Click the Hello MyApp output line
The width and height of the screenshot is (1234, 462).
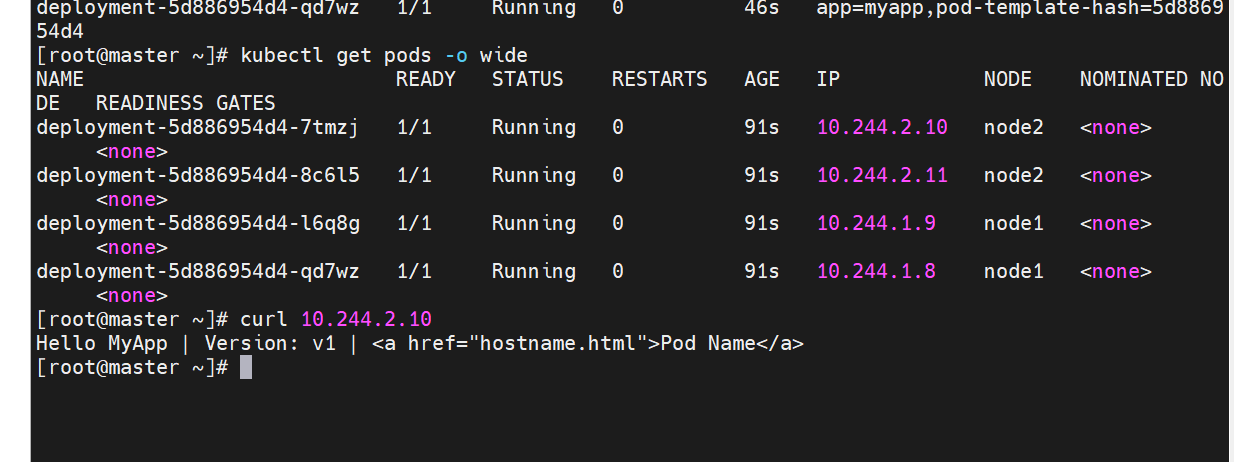click(420, 343)
